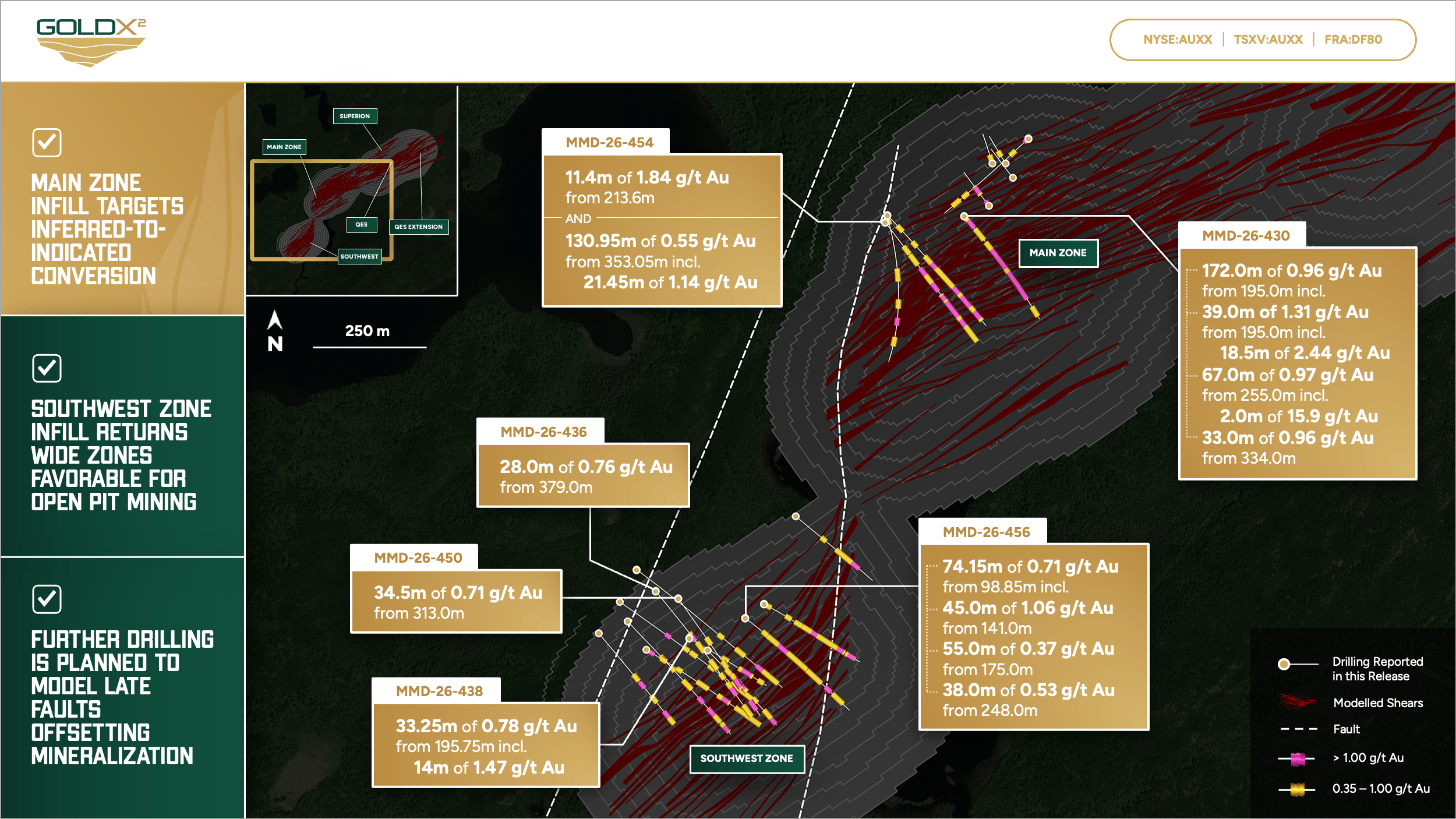Click '33.25m of 0.78 g/t Au' result
Viewport: 1456px width, 819px height.
(486, 726)
